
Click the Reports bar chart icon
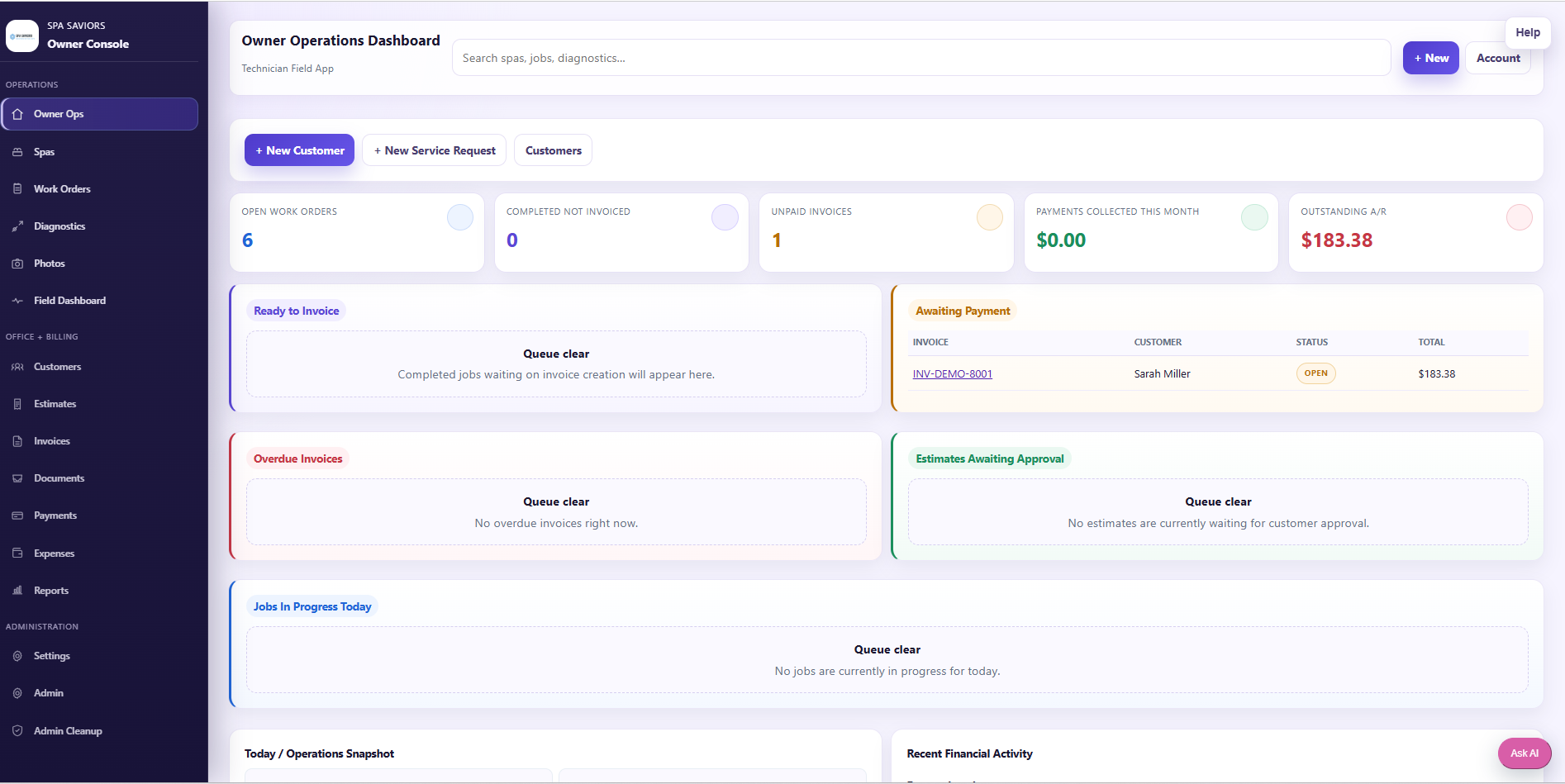coord(17,591)
